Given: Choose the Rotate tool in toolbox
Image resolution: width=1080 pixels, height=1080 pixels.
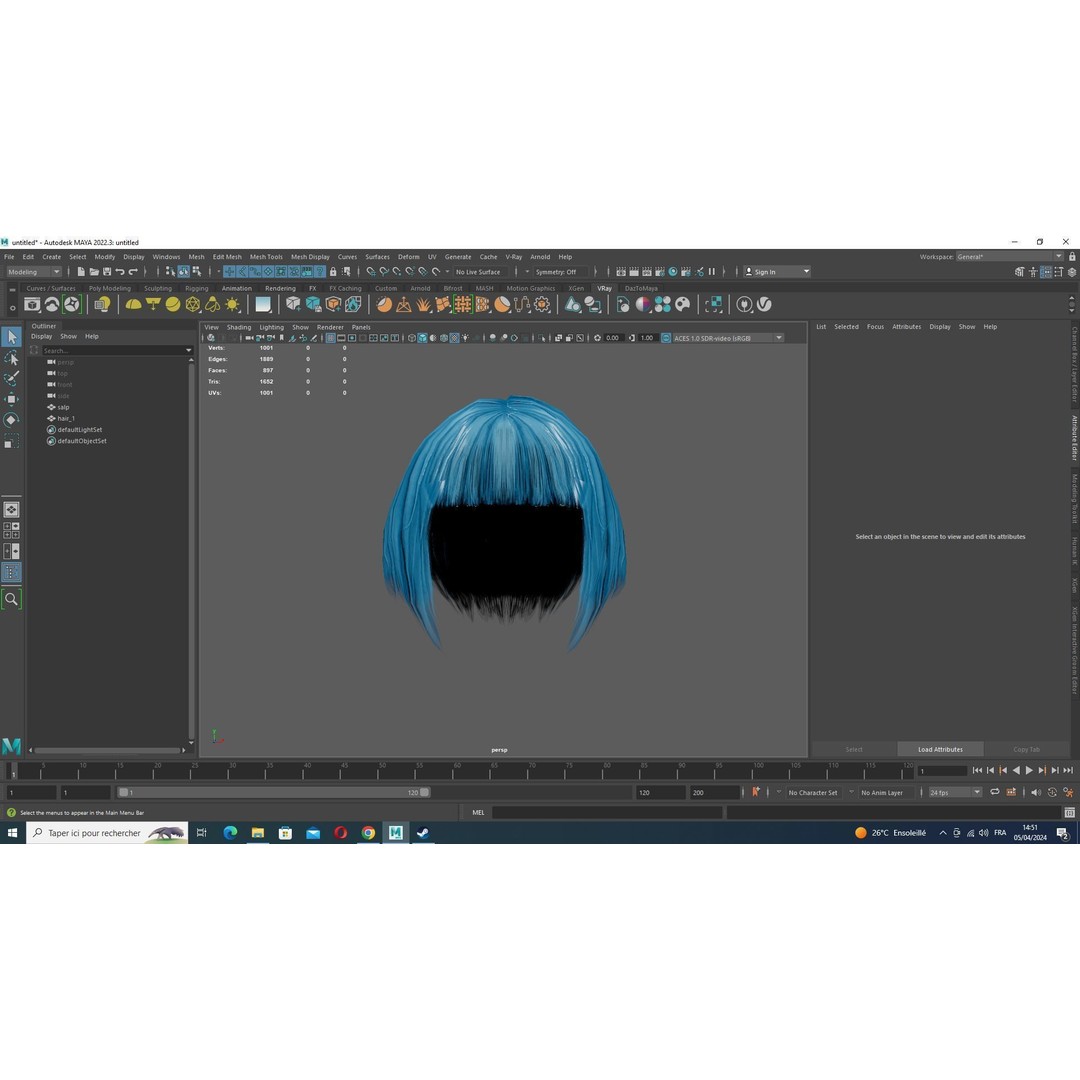Looking at the screenshot, I should [12, 419].
